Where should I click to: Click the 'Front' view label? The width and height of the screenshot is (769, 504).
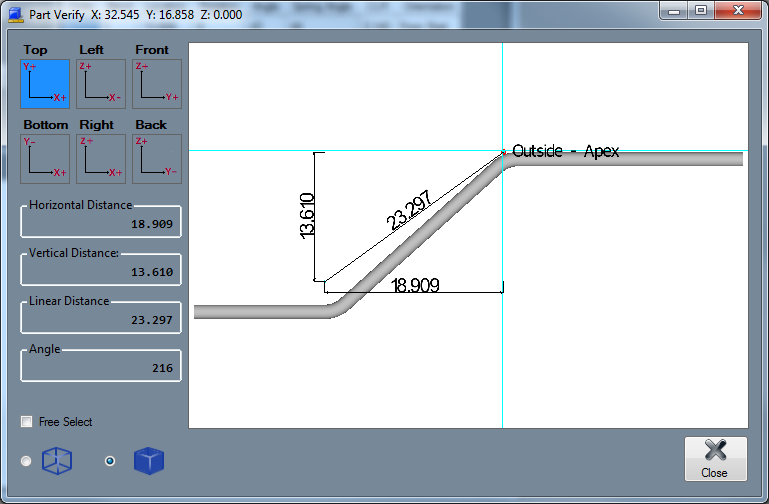pyautogui.click(x=152, y=50)
